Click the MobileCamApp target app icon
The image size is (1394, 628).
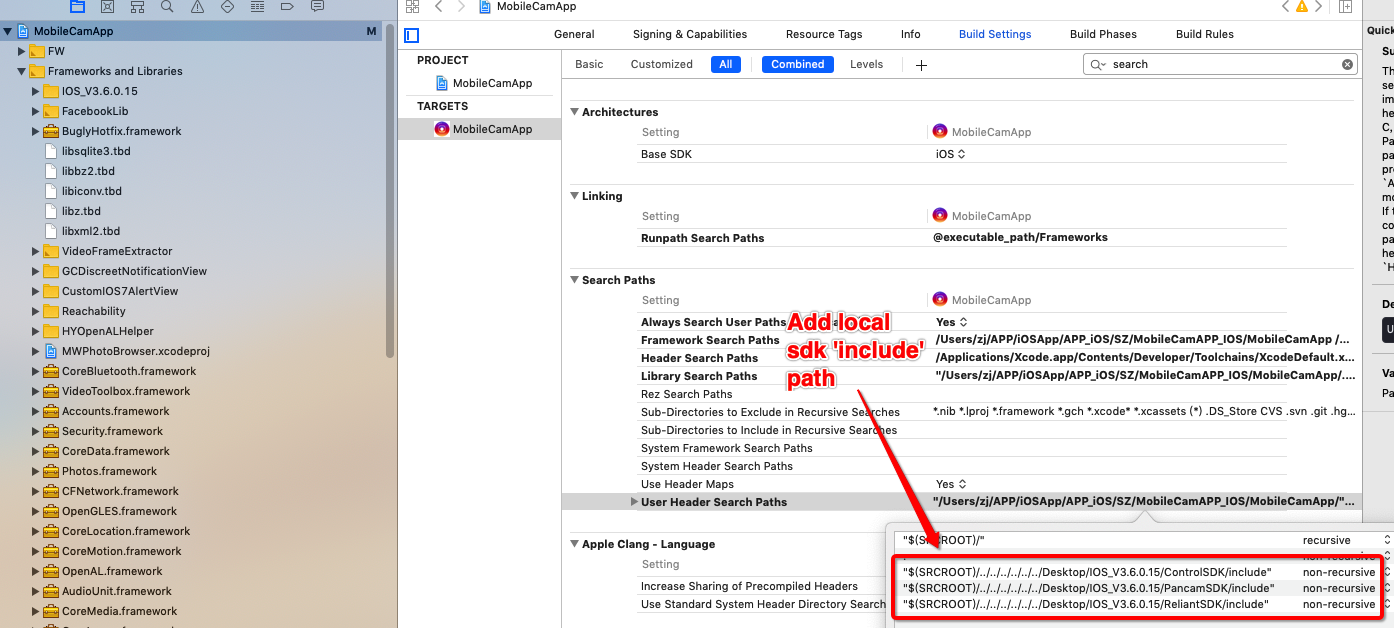click(441, 129)
